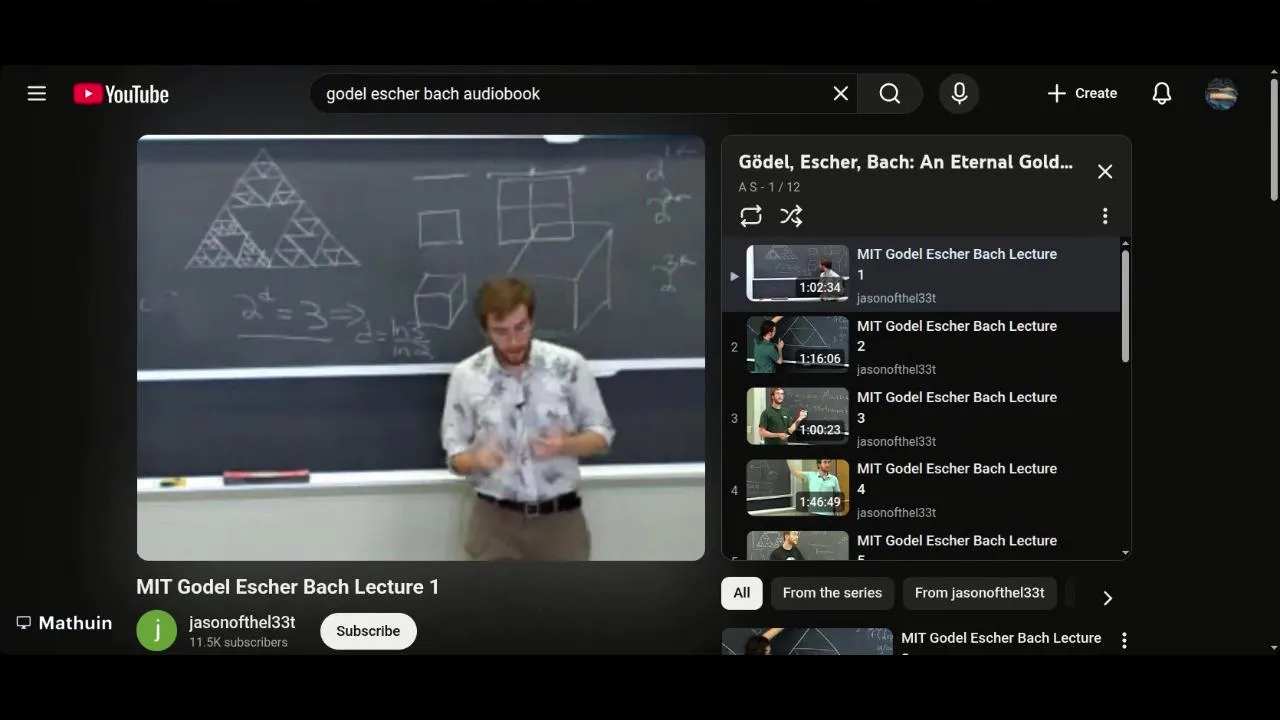Close the playlist panel
1280x720 pixels.
[1105, 172]
